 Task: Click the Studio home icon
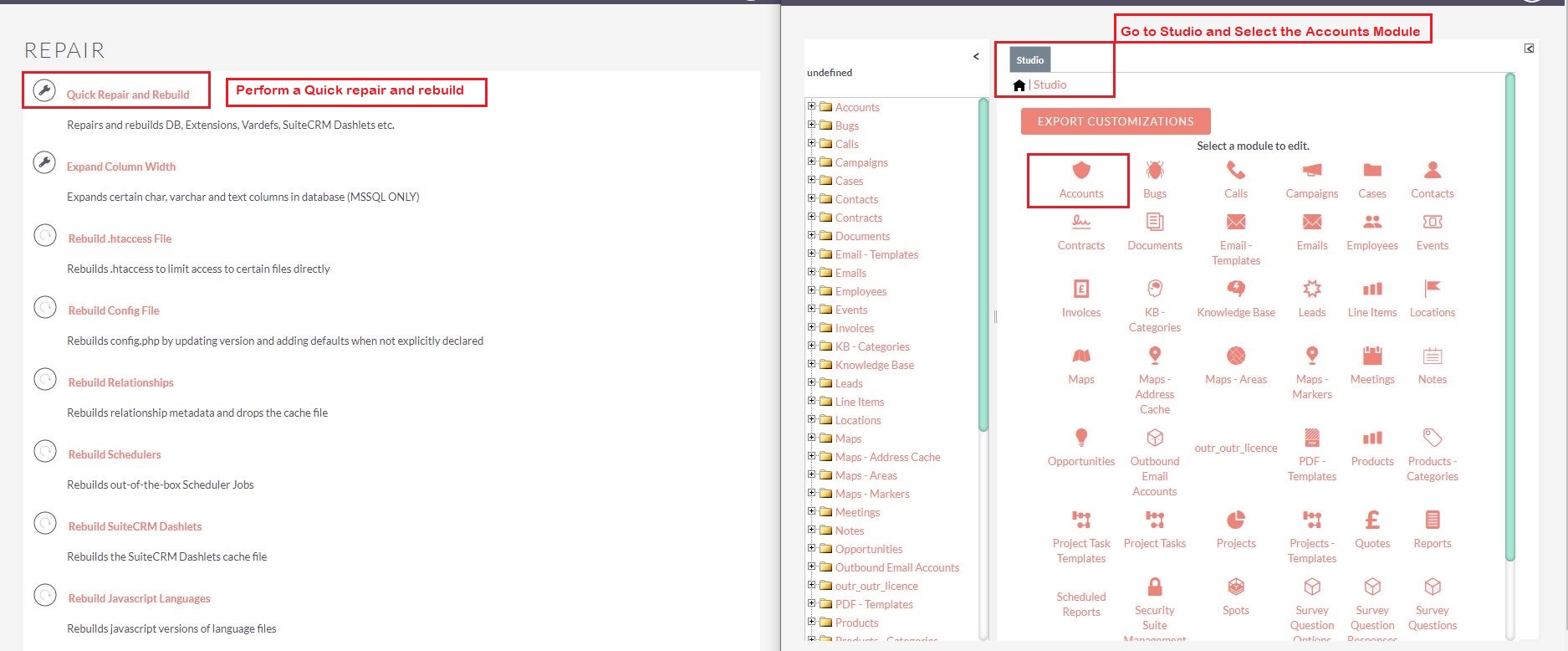pyautogui.click(x=1019, y=85)
